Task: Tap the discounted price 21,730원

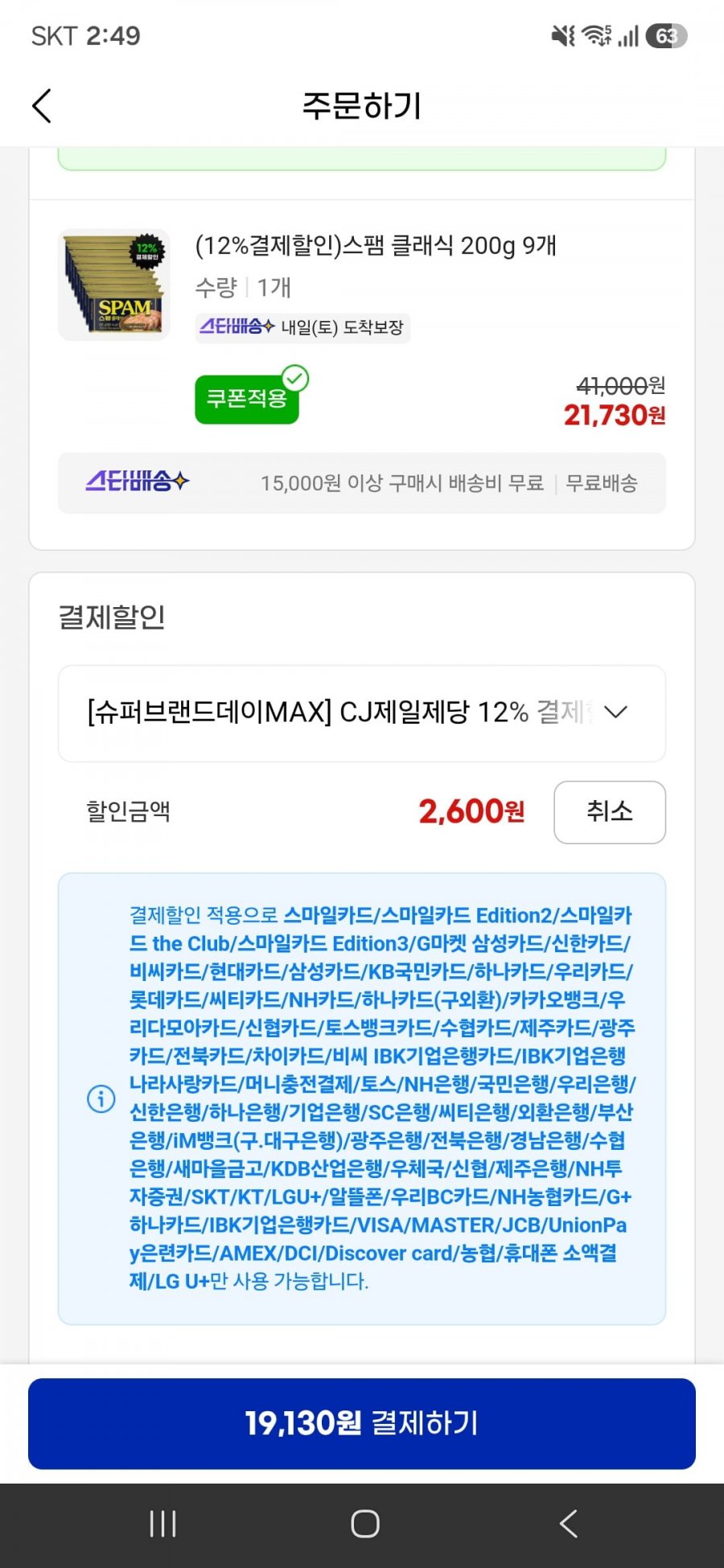Action: pyautogui.click(x=615, y=415)
